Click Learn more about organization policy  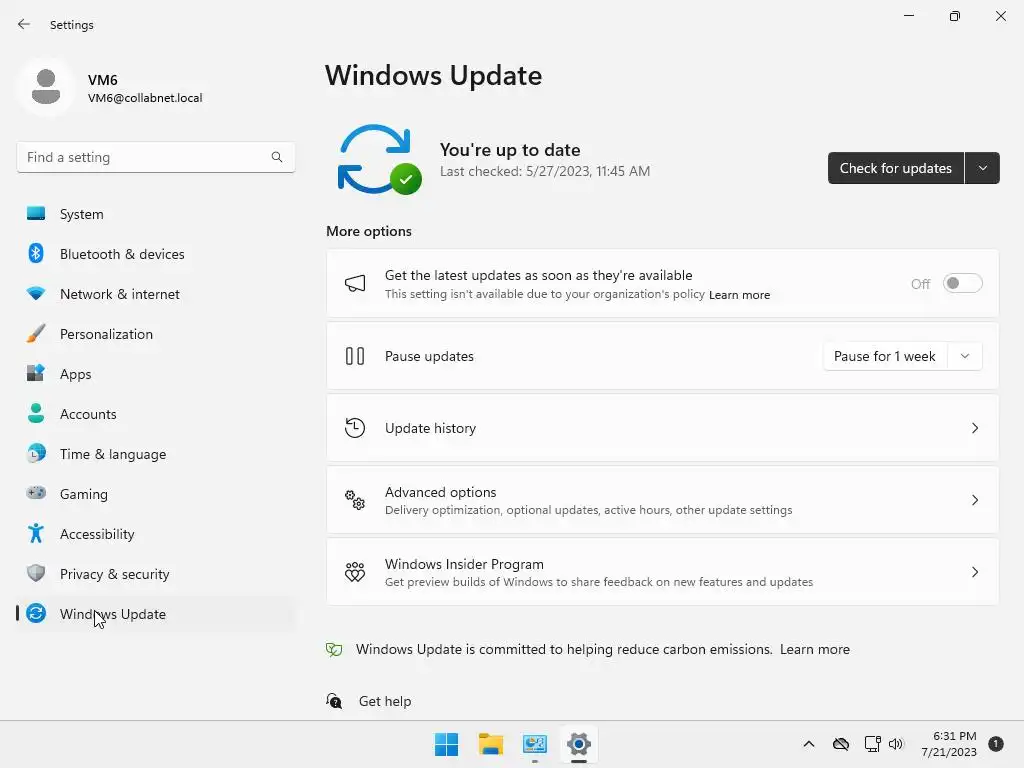click(x=739, y=295)
